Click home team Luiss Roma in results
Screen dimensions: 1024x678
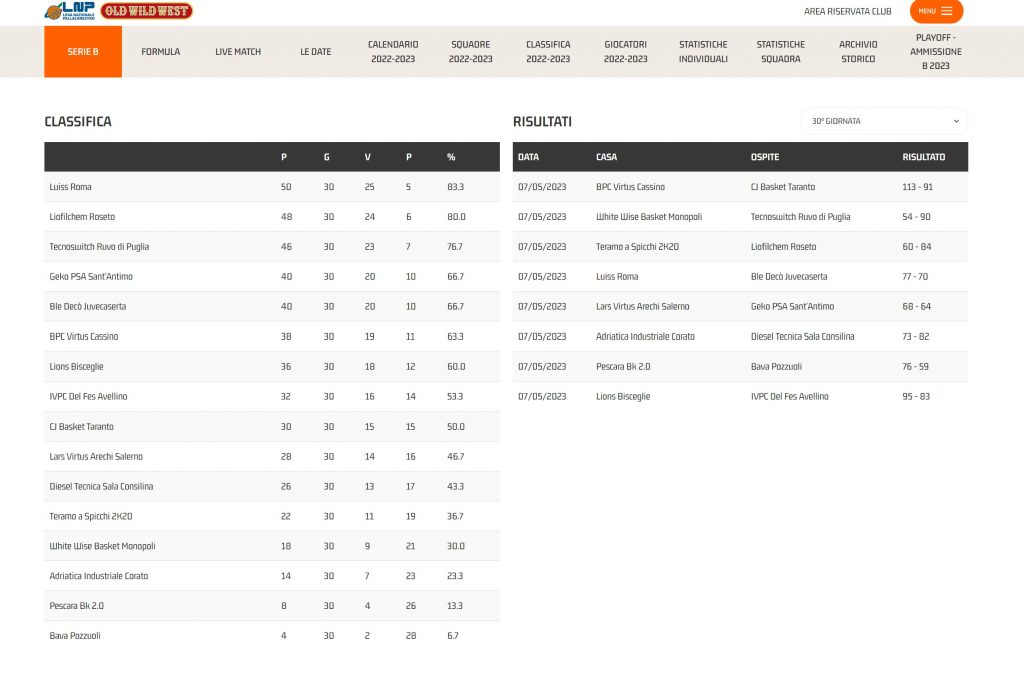coord(617,277)
